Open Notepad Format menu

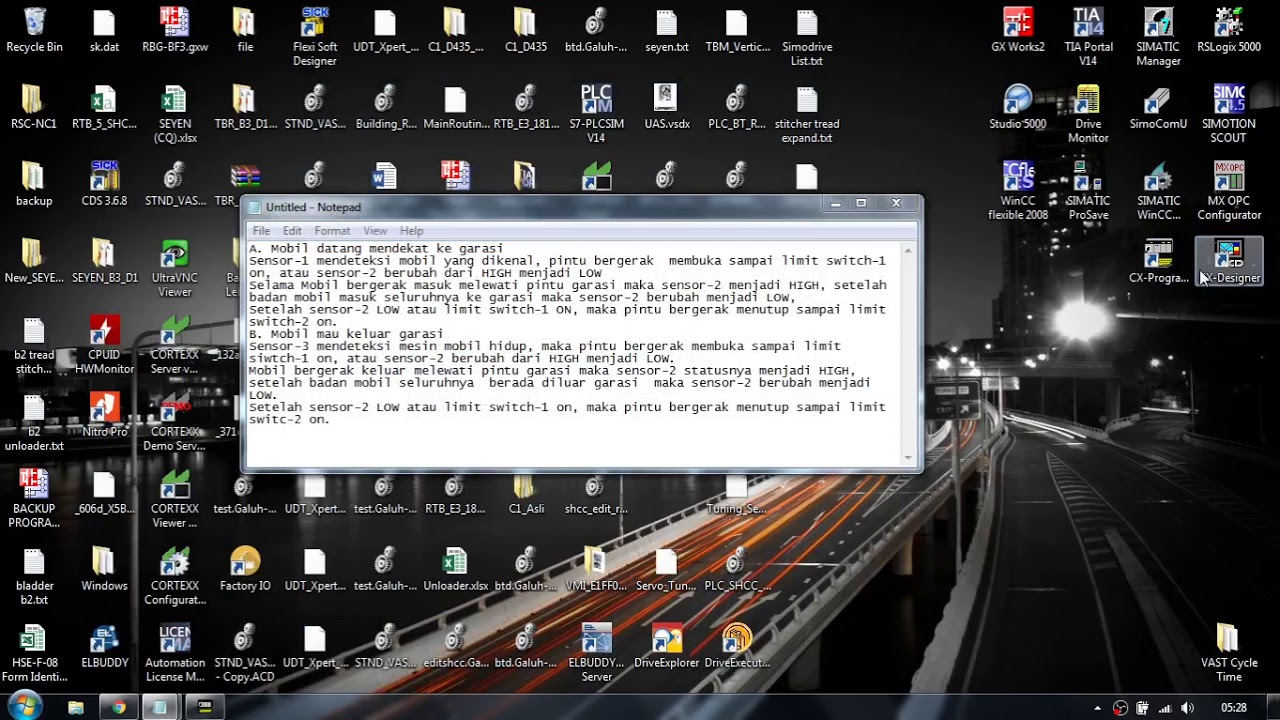[332, 231]
